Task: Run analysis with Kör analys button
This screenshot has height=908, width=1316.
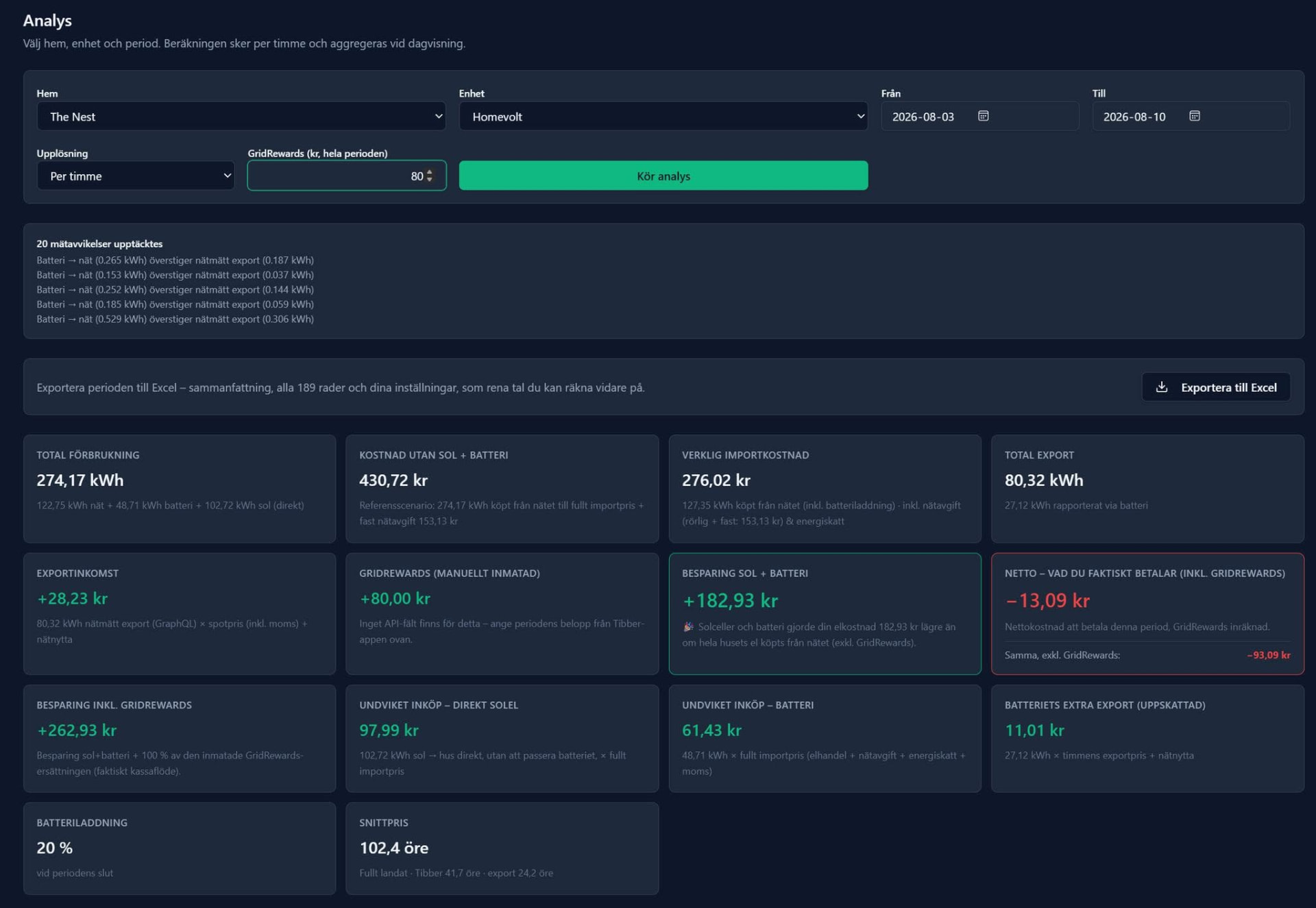Action: (663, 176)
